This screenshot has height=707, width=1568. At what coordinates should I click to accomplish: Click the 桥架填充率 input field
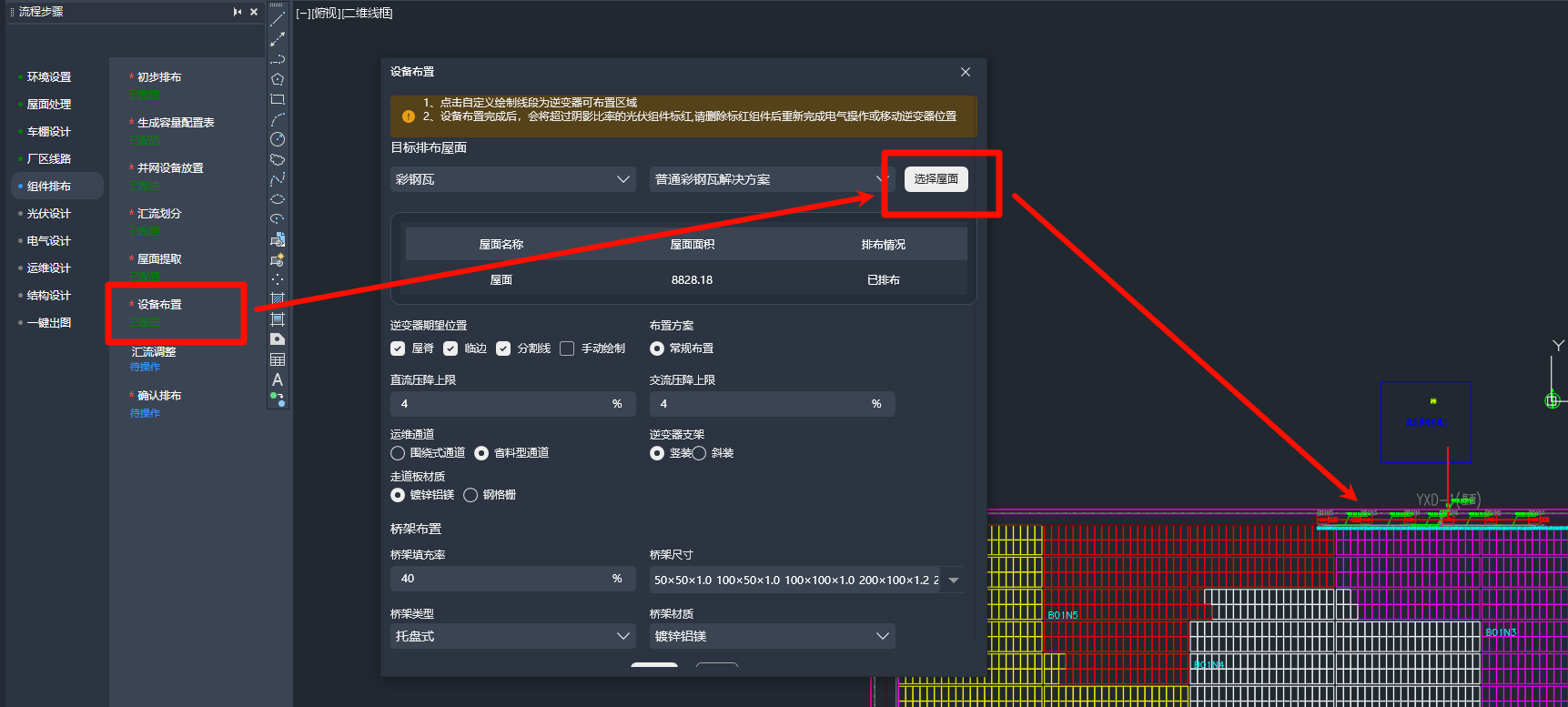coord(501,579)
